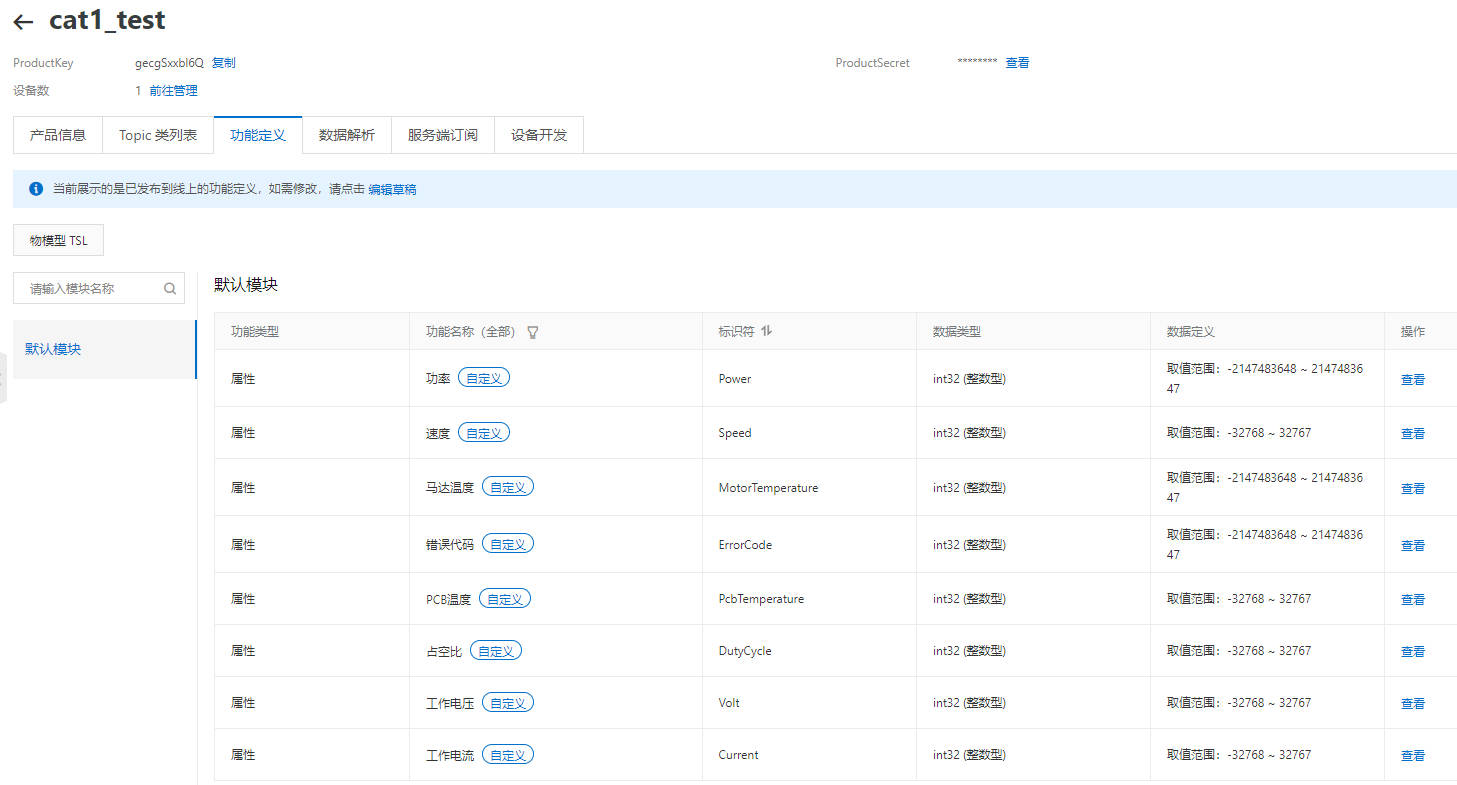
Task: Click the 自定义 tag beside PCB温度
Action: click(505, 598)
